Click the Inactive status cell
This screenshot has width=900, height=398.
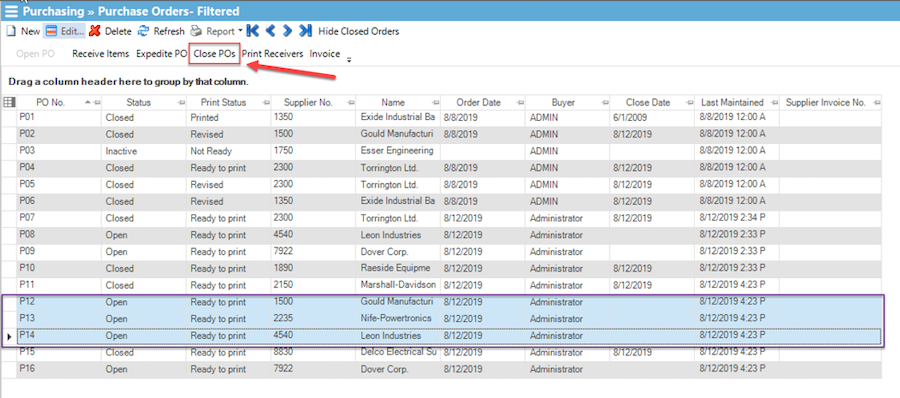tap(144, 151)
